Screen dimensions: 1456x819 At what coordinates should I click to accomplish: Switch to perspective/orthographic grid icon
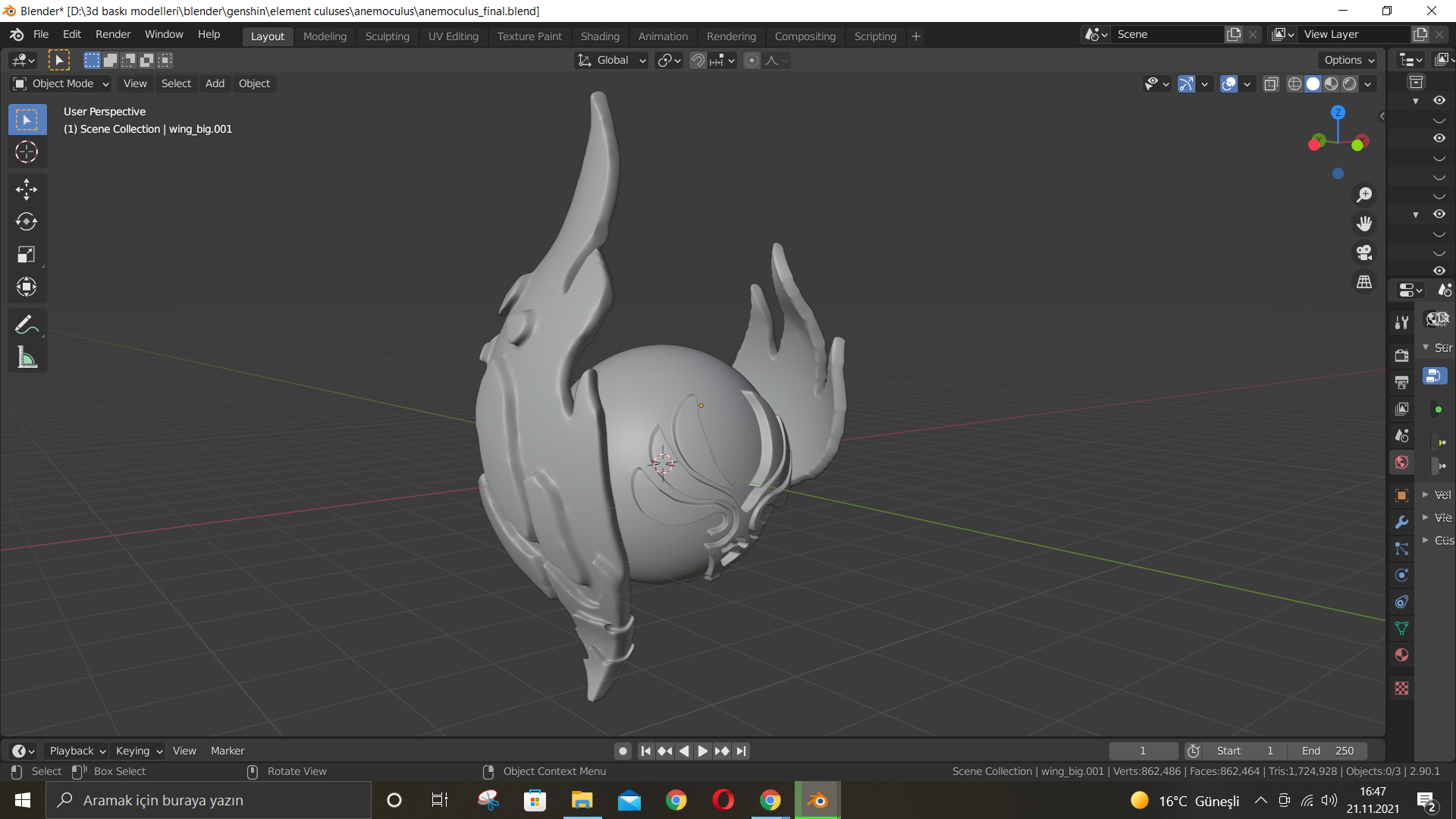click(x=1364, y=281)
